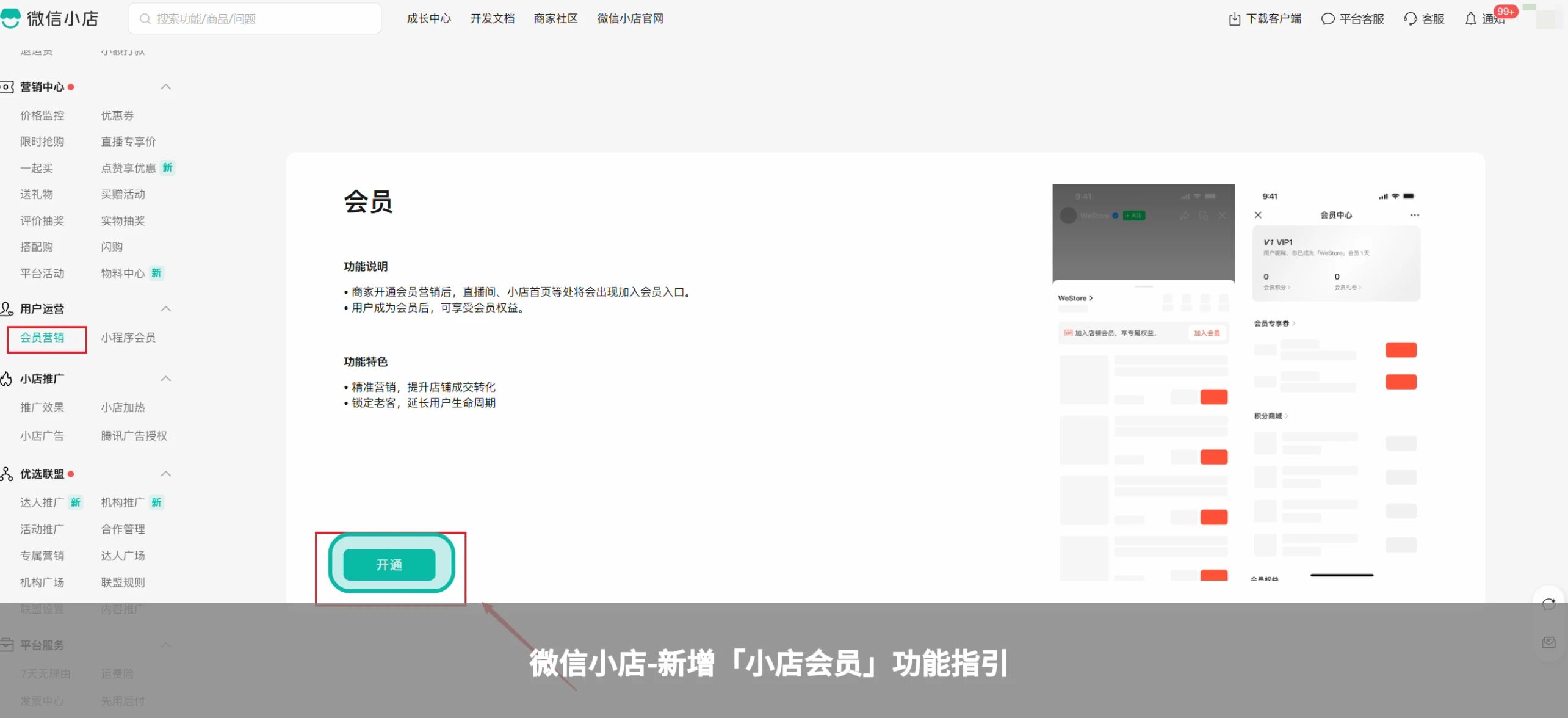Screen dimensions: 1568x718
Task: Select 会员营销 in the sidebar
Action: point(42,338)
